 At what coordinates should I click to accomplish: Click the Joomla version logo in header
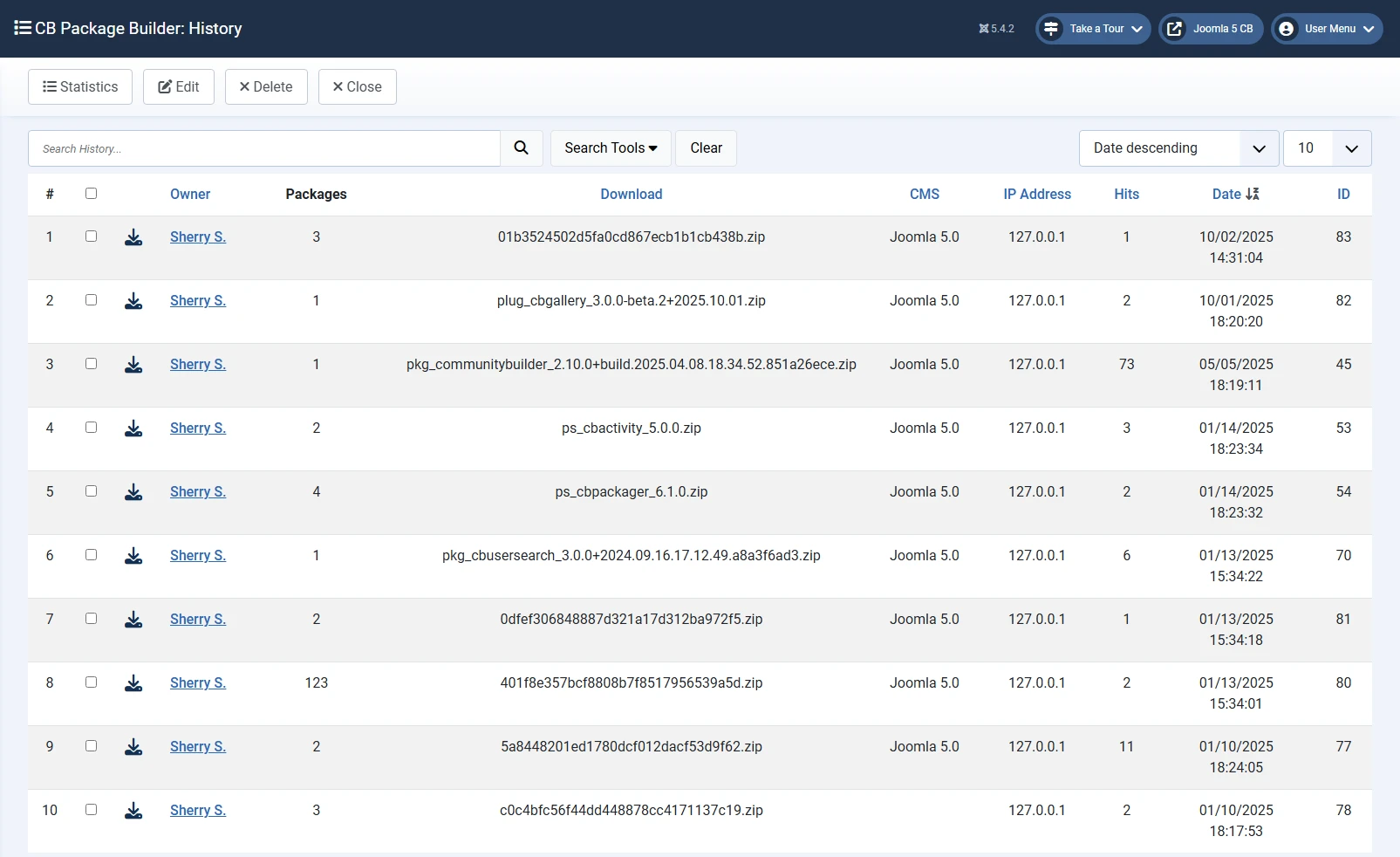coord(984,29)
